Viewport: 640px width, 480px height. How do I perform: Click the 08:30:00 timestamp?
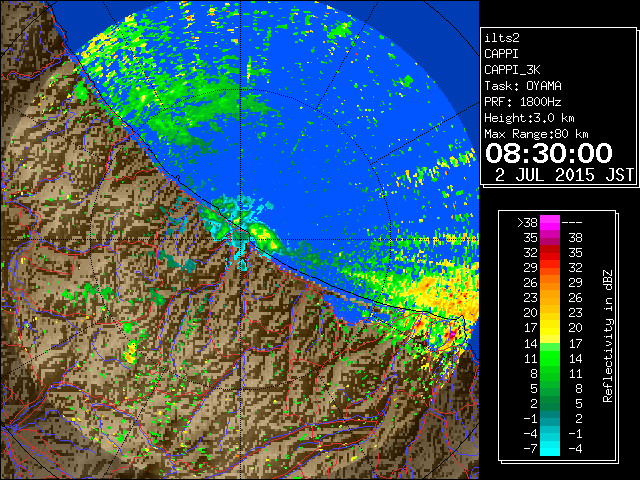tap(549, 153)
